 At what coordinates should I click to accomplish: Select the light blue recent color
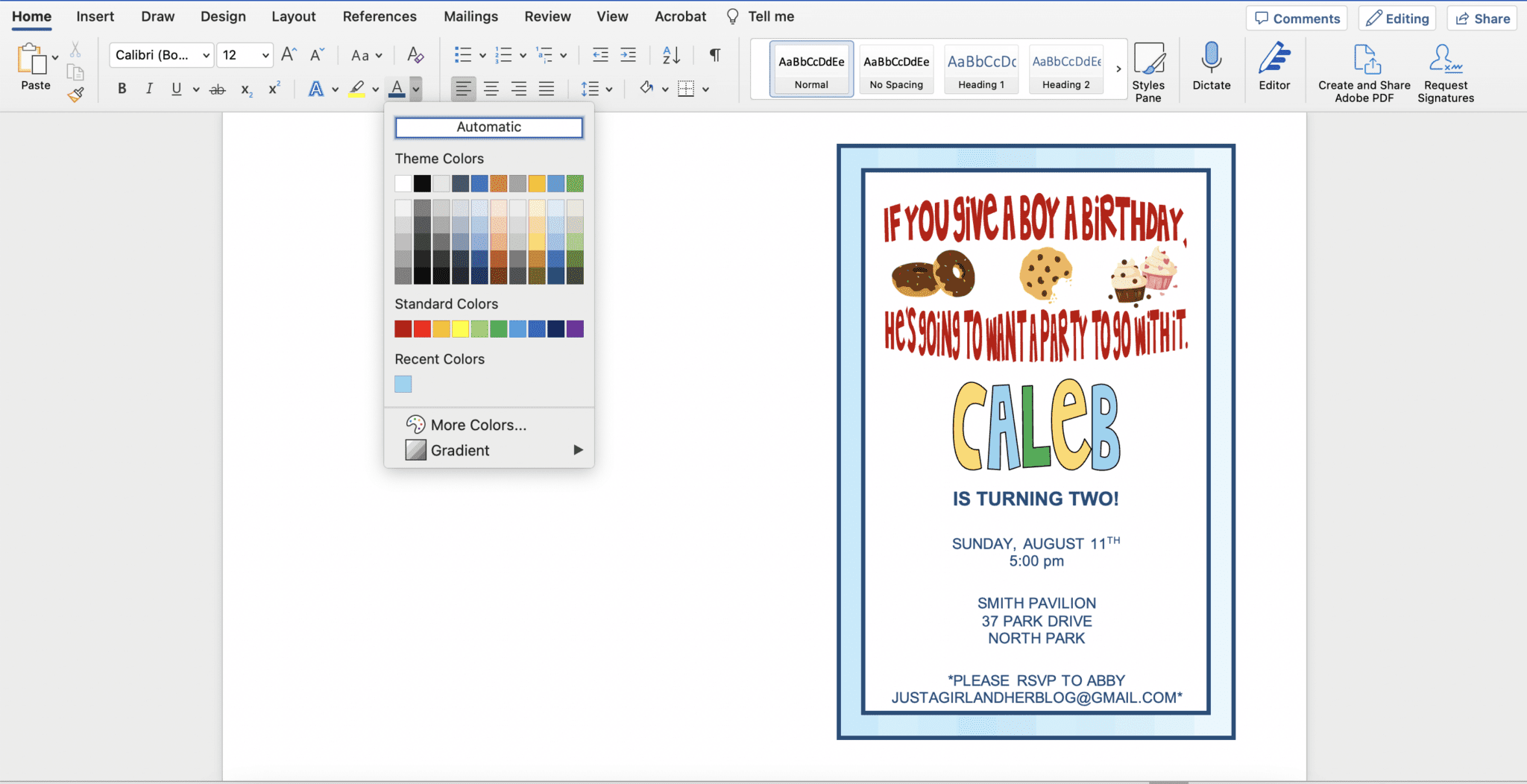(403, 384)
